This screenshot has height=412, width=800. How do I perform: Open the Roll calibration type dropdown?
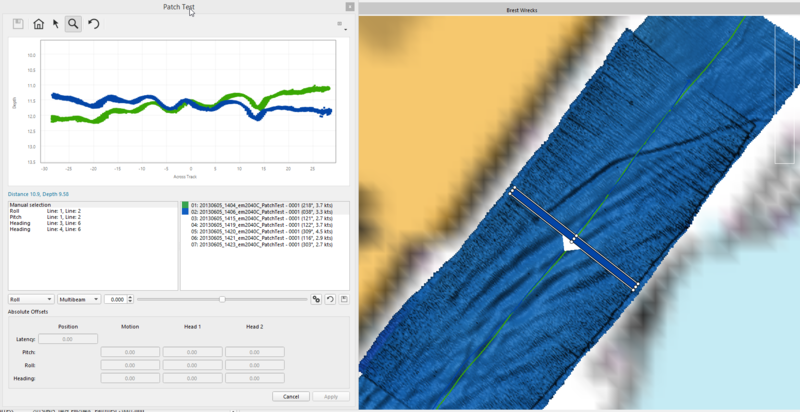[x=30, y=299]
